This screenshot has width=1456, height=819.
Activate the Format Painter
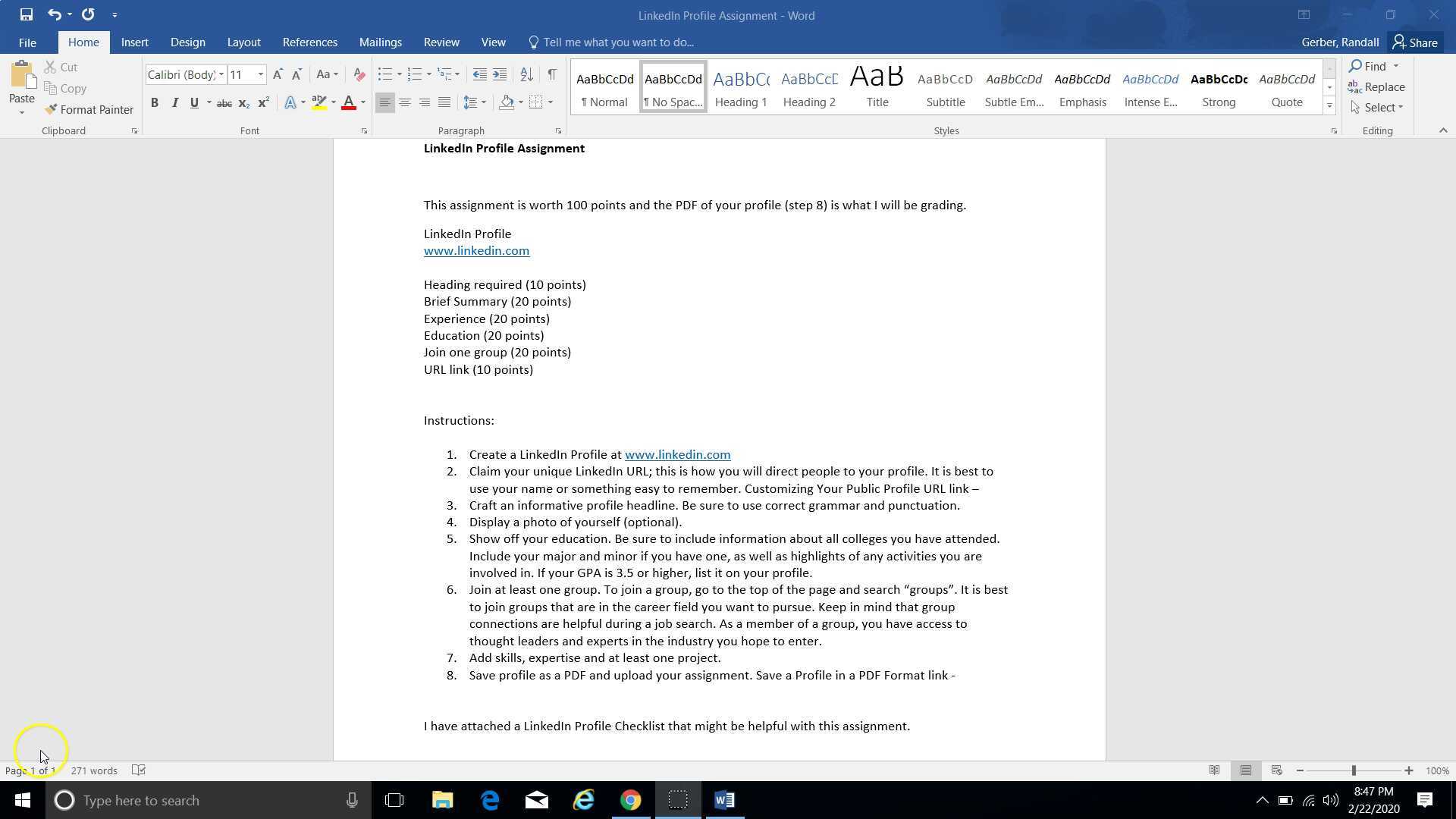coord(89,109)
